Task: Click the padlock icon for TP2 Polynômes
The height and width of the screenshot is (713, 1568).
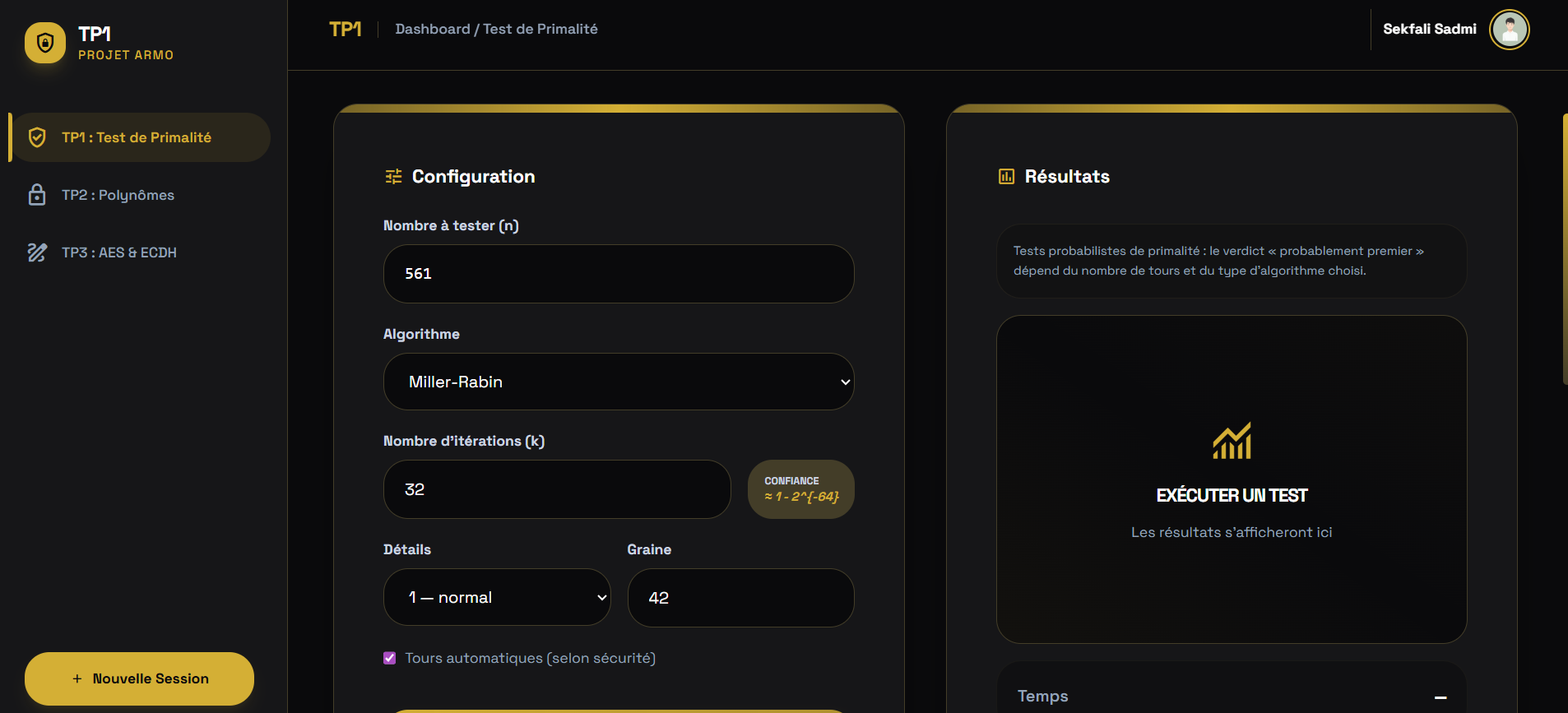Action: point(37,195)
